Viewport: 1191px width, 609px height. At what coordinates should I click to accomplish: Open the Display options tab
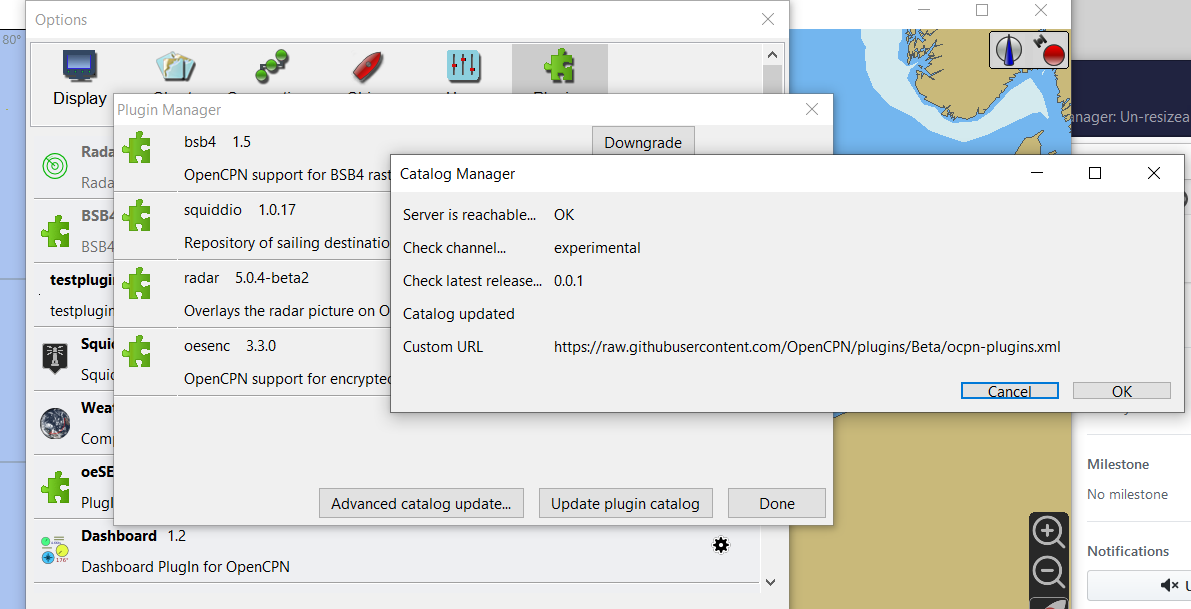pos(80,78)
